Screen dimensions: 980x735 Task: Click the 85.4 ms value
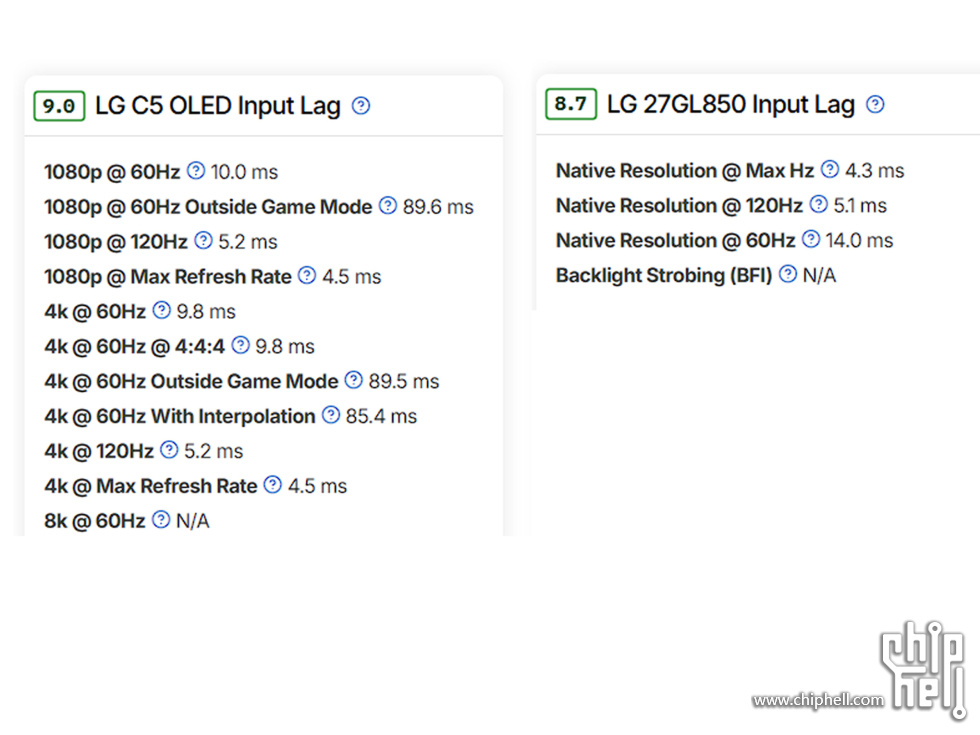pos(381,416)
